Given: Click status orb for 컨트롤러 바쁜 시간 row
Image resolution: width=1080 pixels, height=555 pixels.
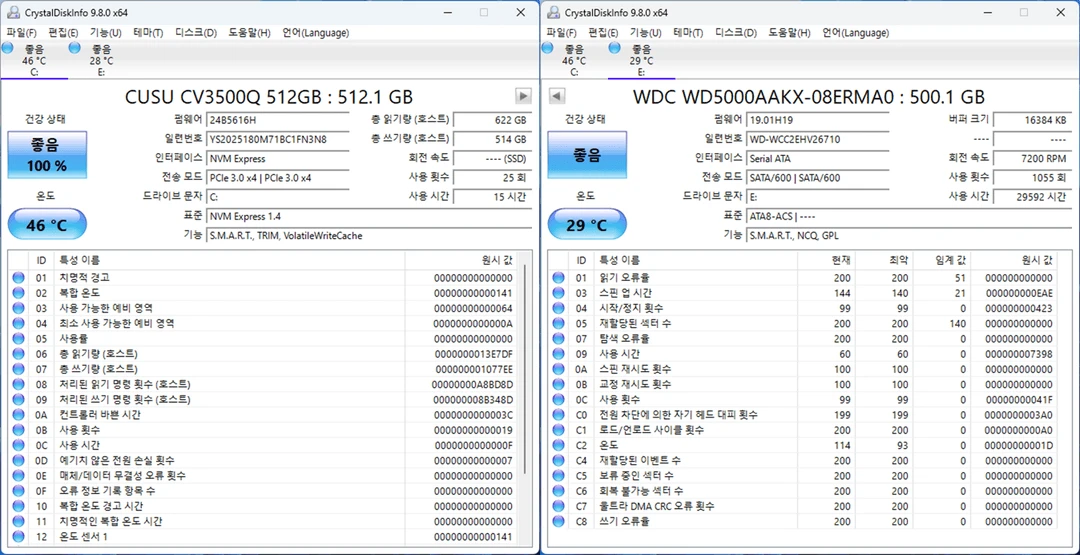Looking at the screenshot, I should 18,415.
